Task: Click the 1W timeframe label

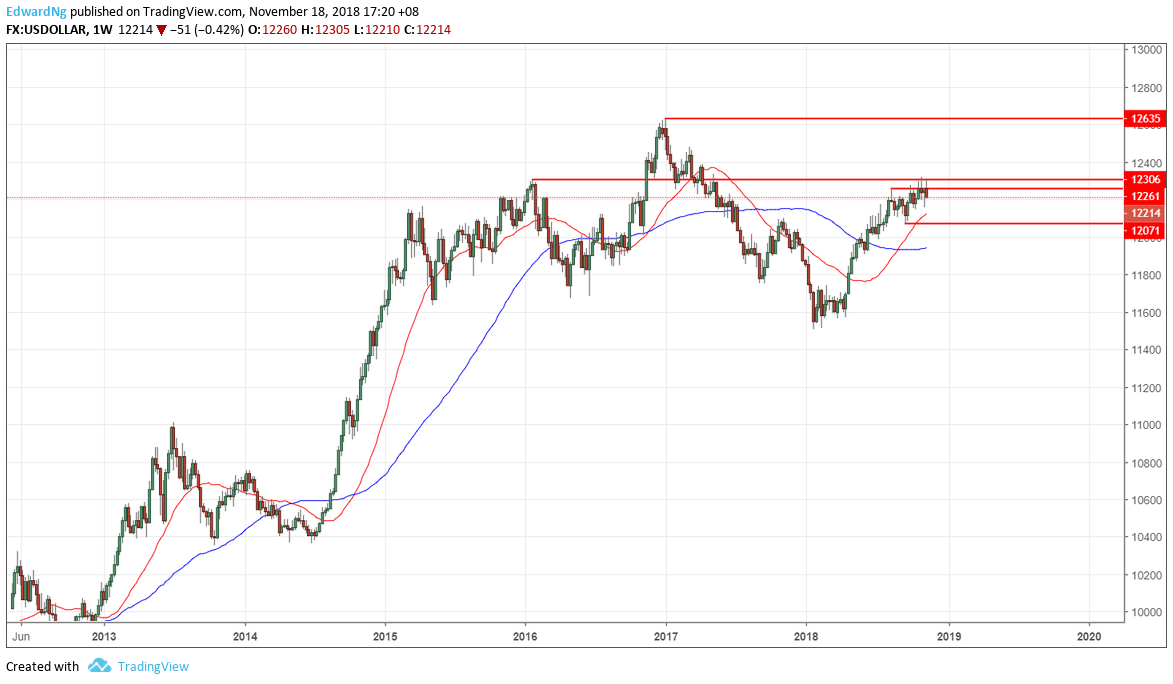Action: pos(102,30)
